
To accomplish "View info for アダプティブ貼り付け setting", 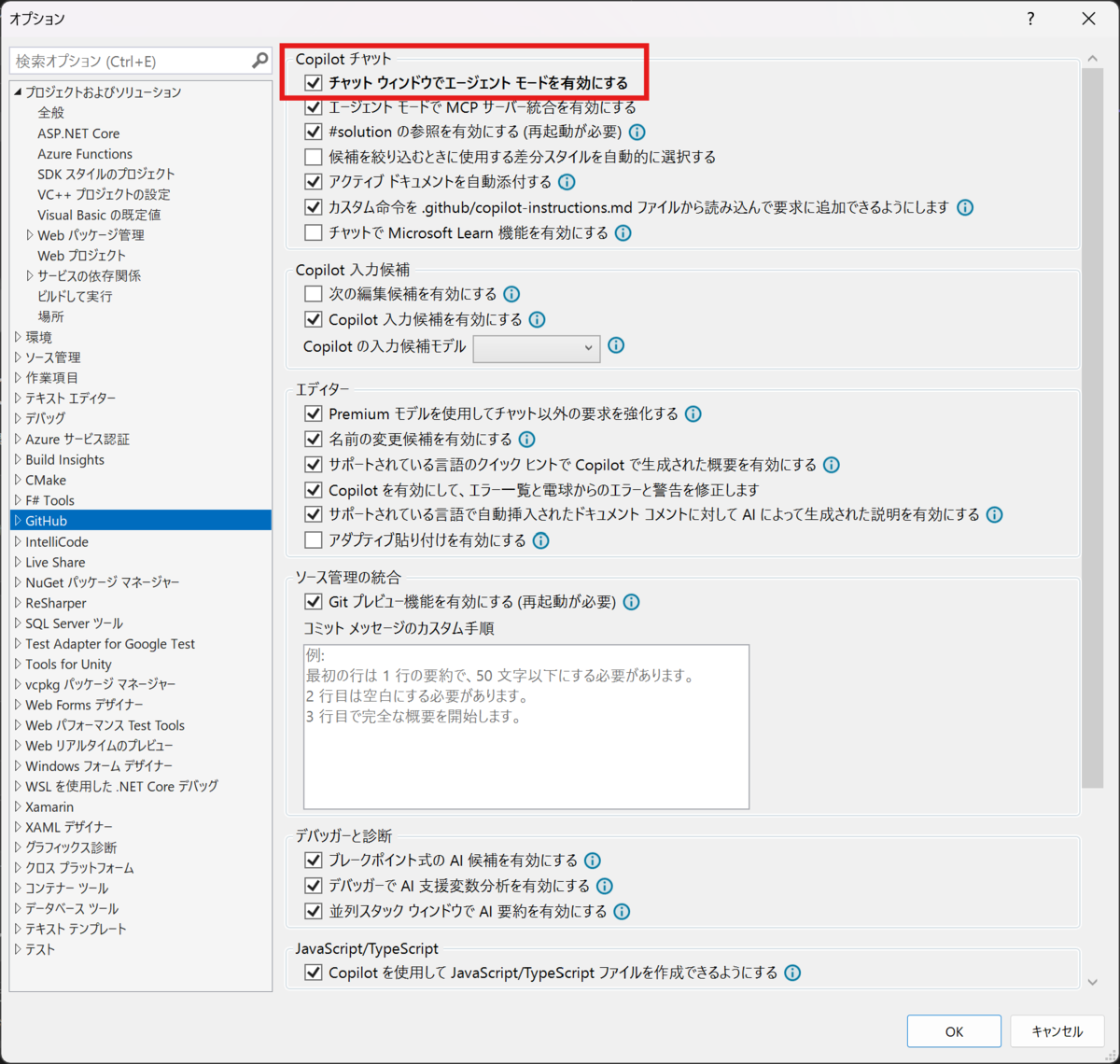I will [540, 539].
